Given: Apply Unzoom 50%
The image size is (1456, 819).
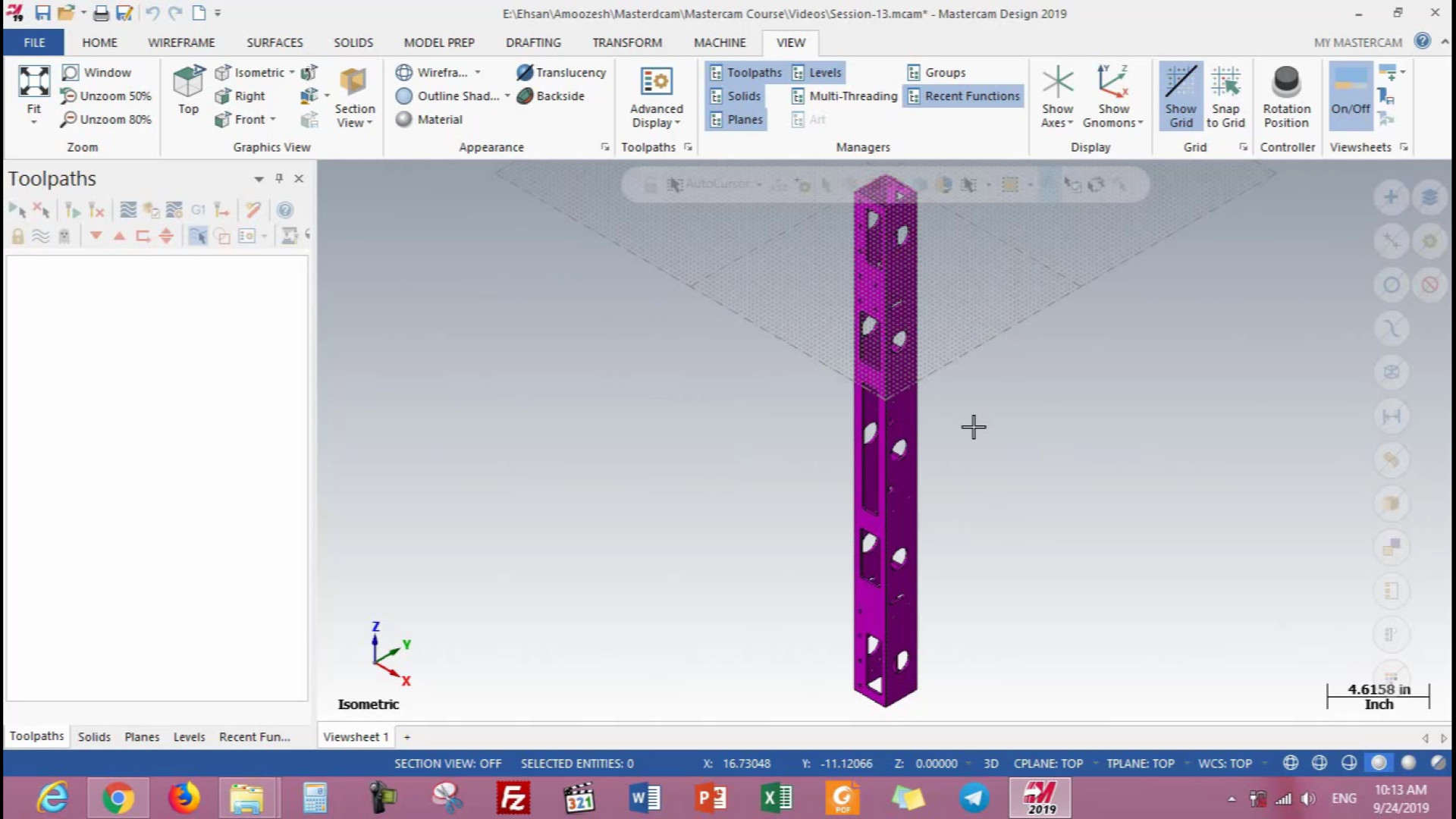Looking at the screenshot, I should [x=106, y=96].
